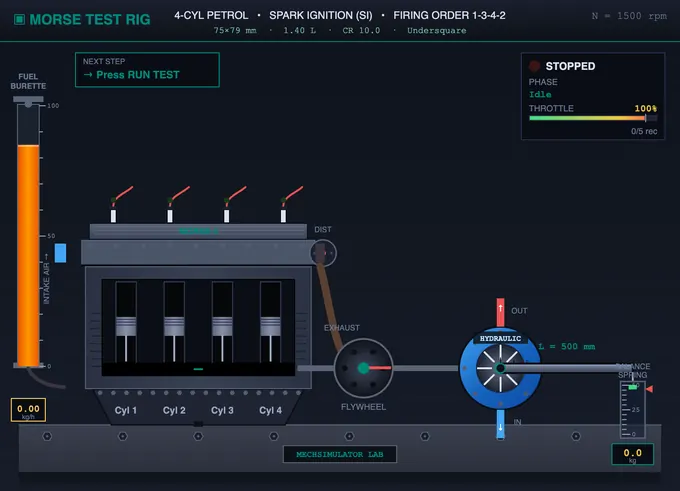Click the L = 500 mm text
This screenshot has width=680, height=491.
pos(567,347)
